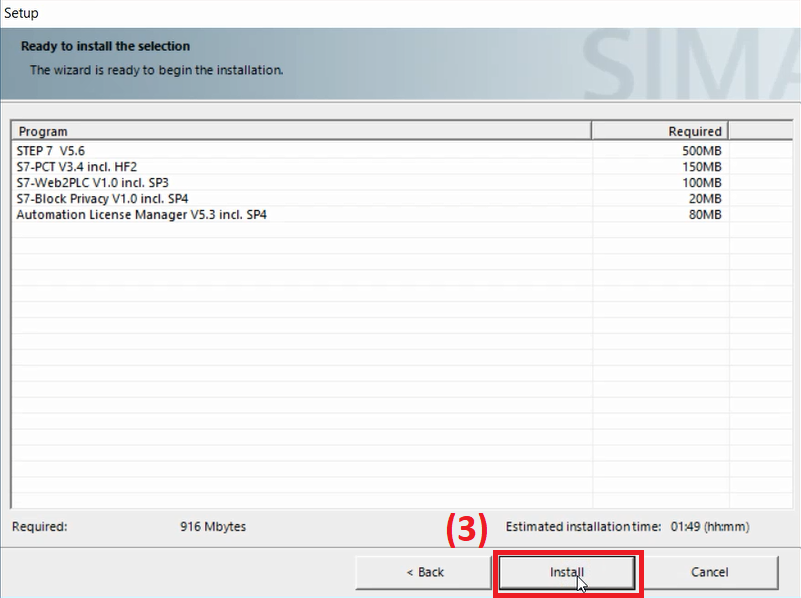
Task: Click the Ready to install the selection heading
Action: coord(105,46)
